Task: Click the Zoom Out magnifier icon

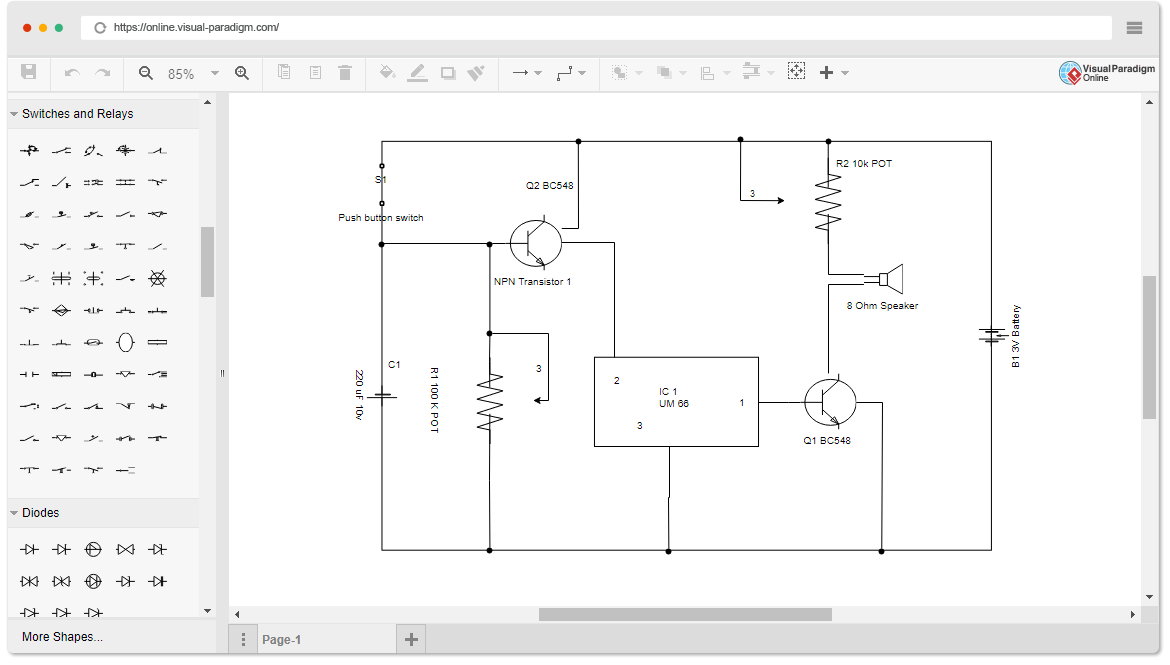Action: coord(145,72)
